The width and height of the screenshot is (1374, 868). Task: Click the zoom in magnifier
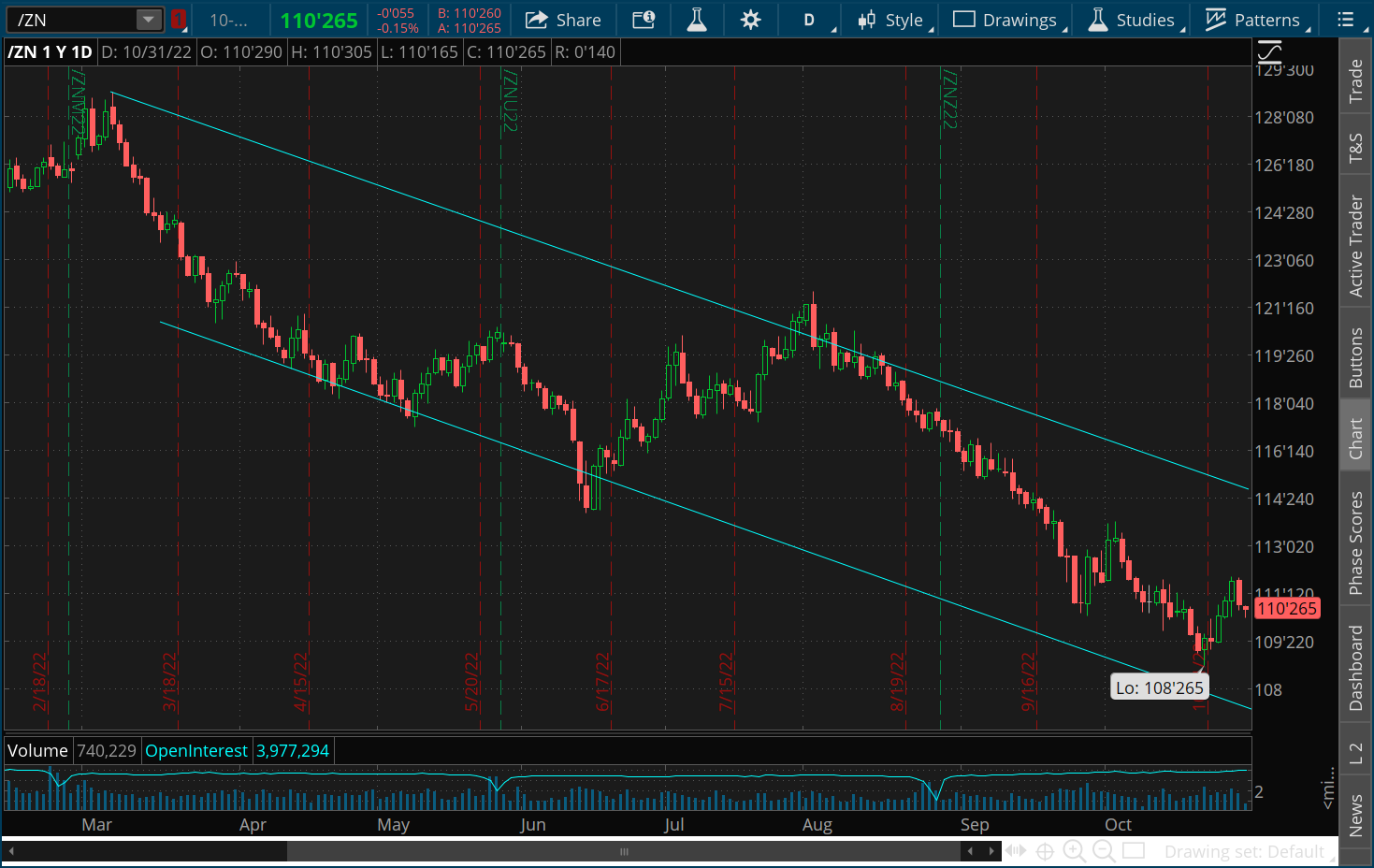(x=1074, y=851)
